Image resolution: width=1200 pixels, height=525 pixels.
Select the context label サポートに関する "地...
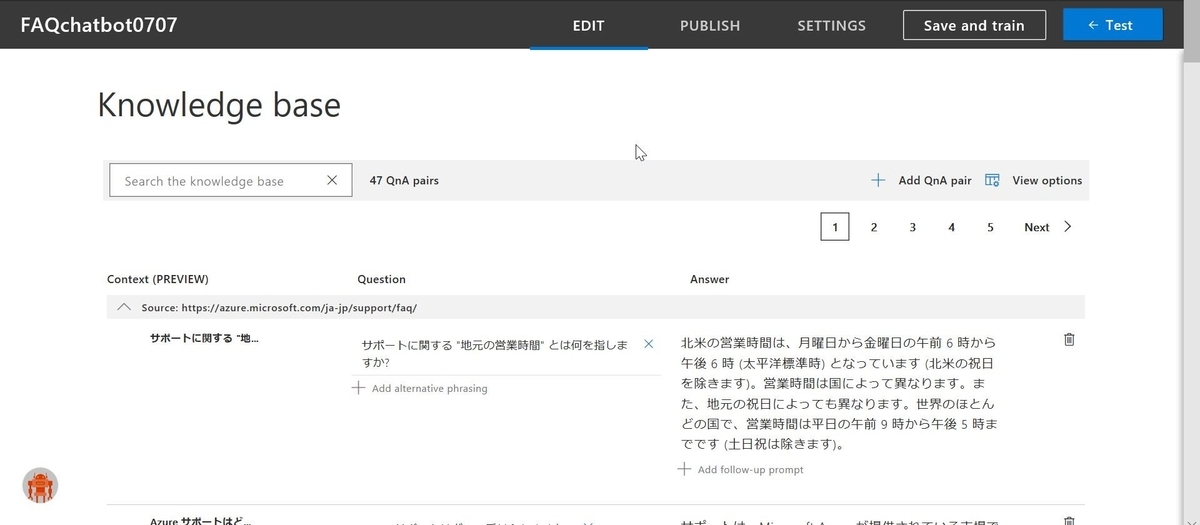[204, 338]
